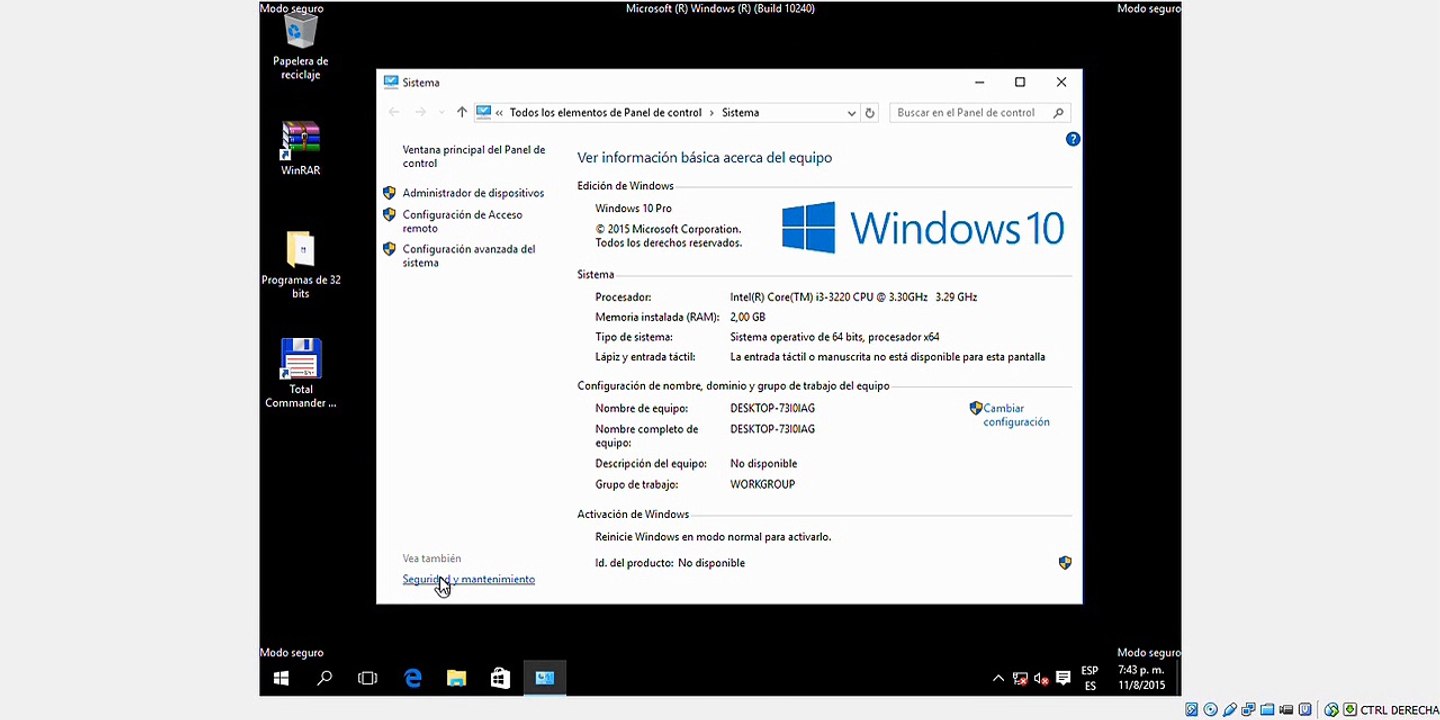
Task: Click the VirtualBox keyboard capture arrow icon
Action: (1350, 710)
